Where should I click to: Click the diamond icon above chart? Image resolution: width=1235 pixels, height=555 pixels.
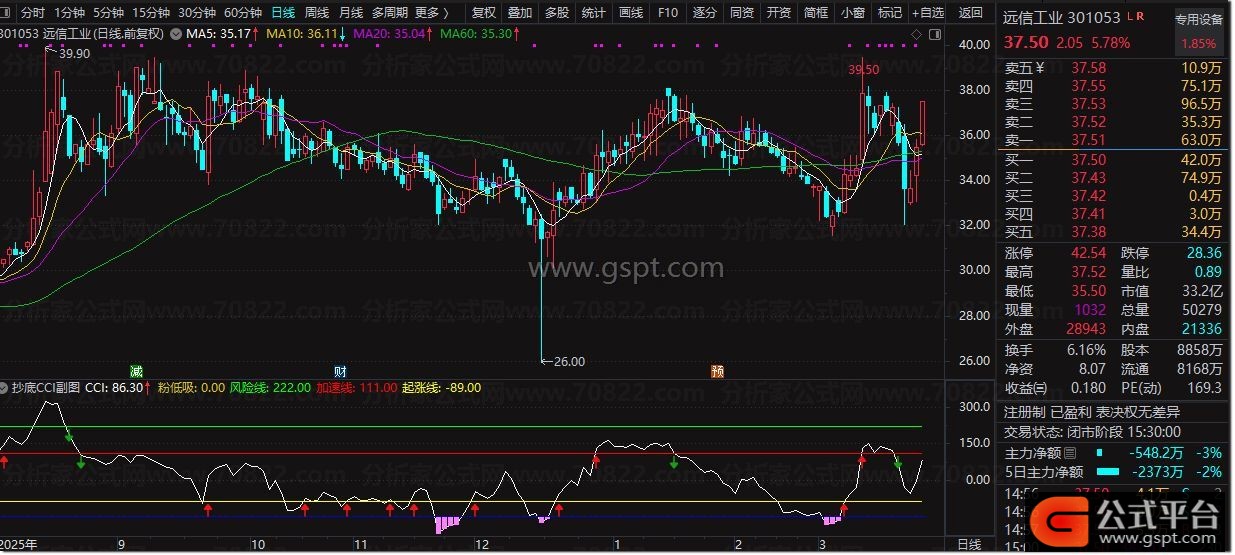pos(916,35)
